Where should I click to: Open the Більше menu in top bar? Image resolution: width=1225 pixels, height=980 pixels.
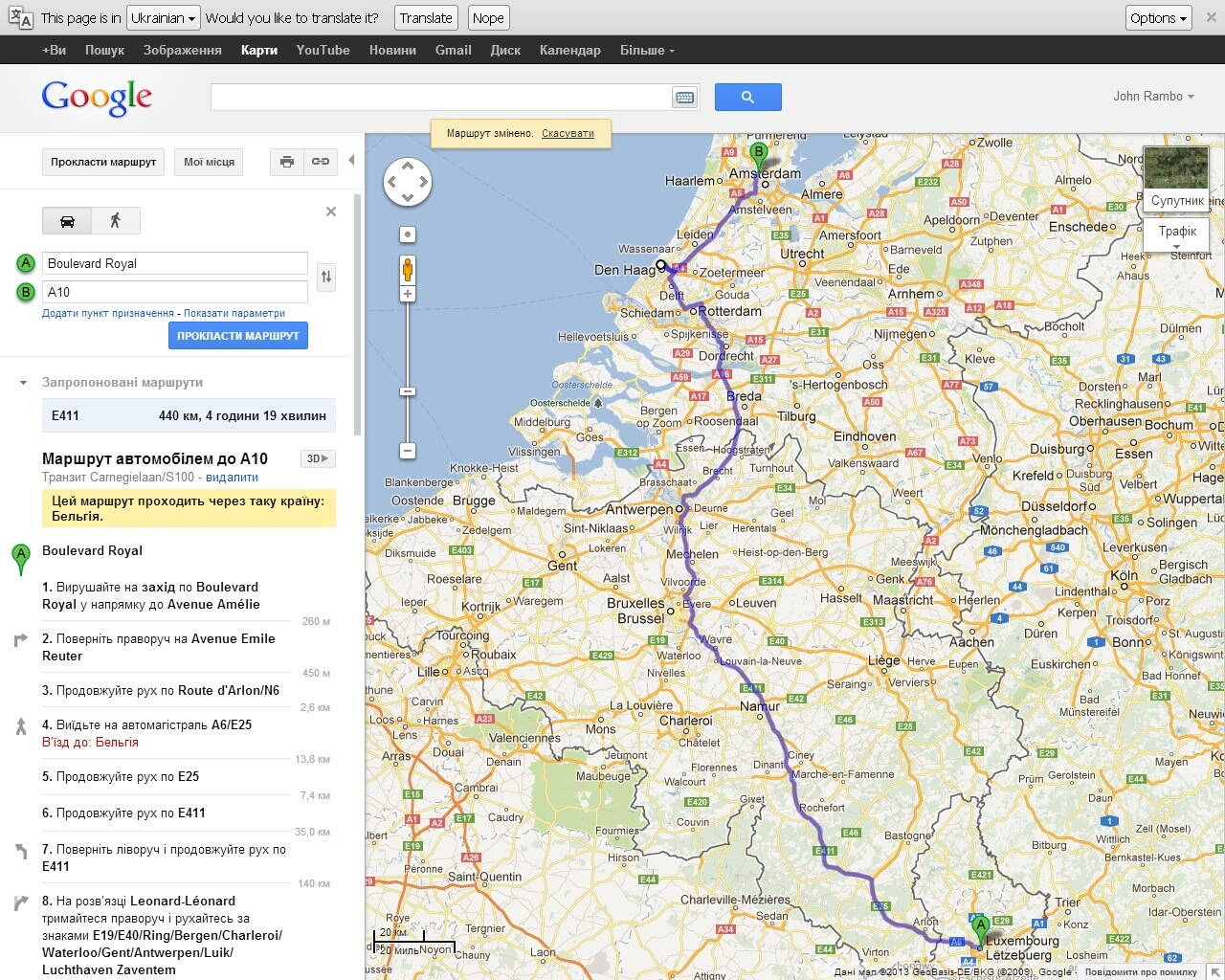(x=647, y=50)
